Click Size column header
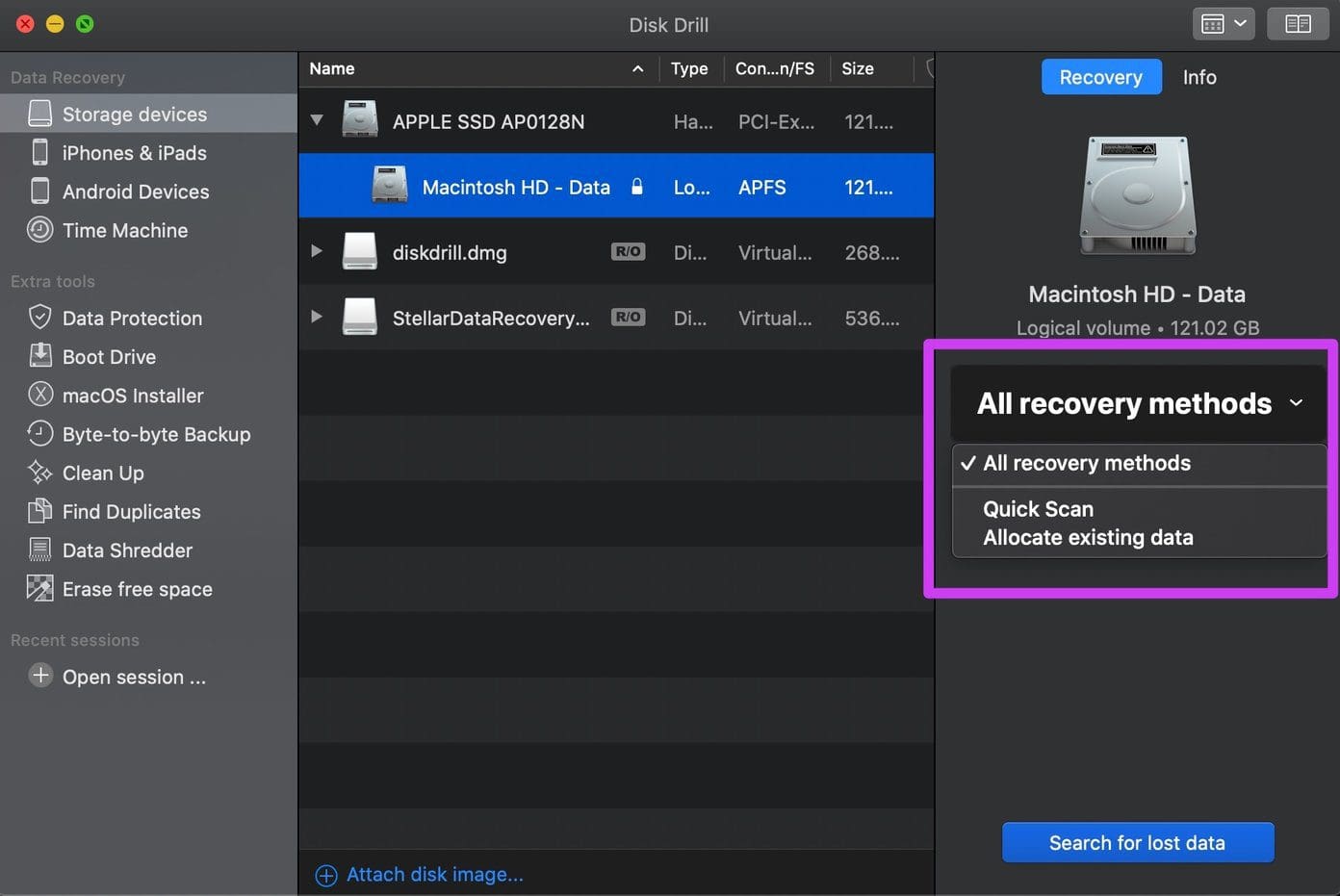The width and height of the screenshot is (1340, 896). (x=858, y=68)
